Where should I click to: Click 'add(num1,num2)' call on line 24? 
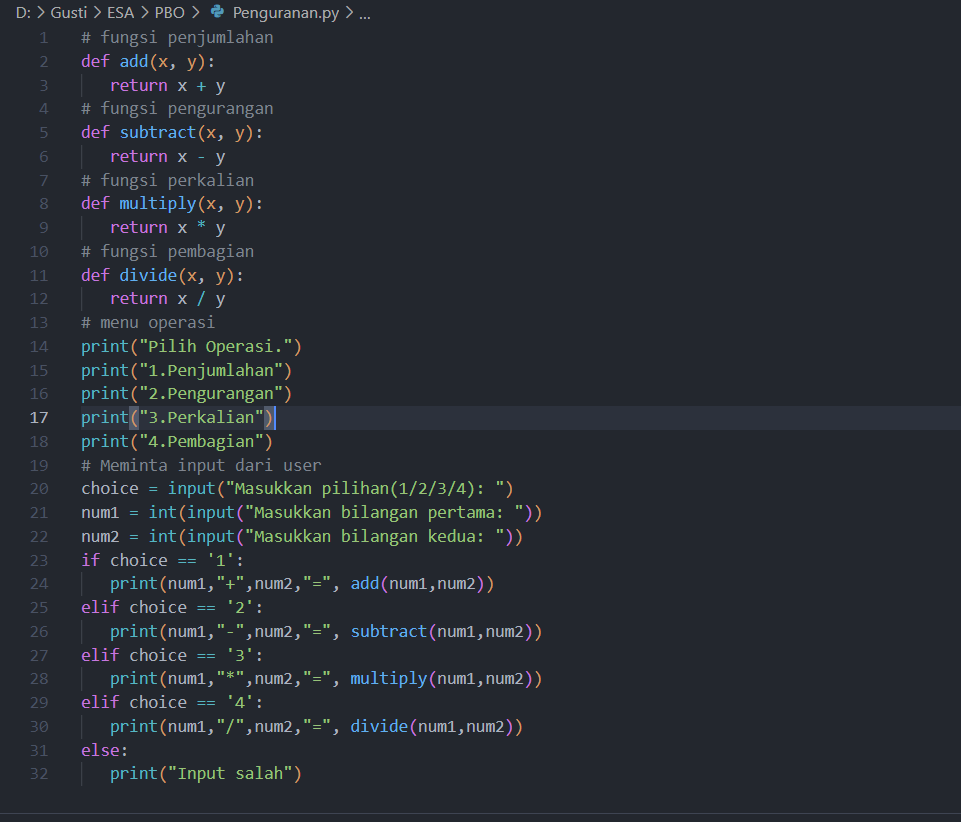(417, 584)
